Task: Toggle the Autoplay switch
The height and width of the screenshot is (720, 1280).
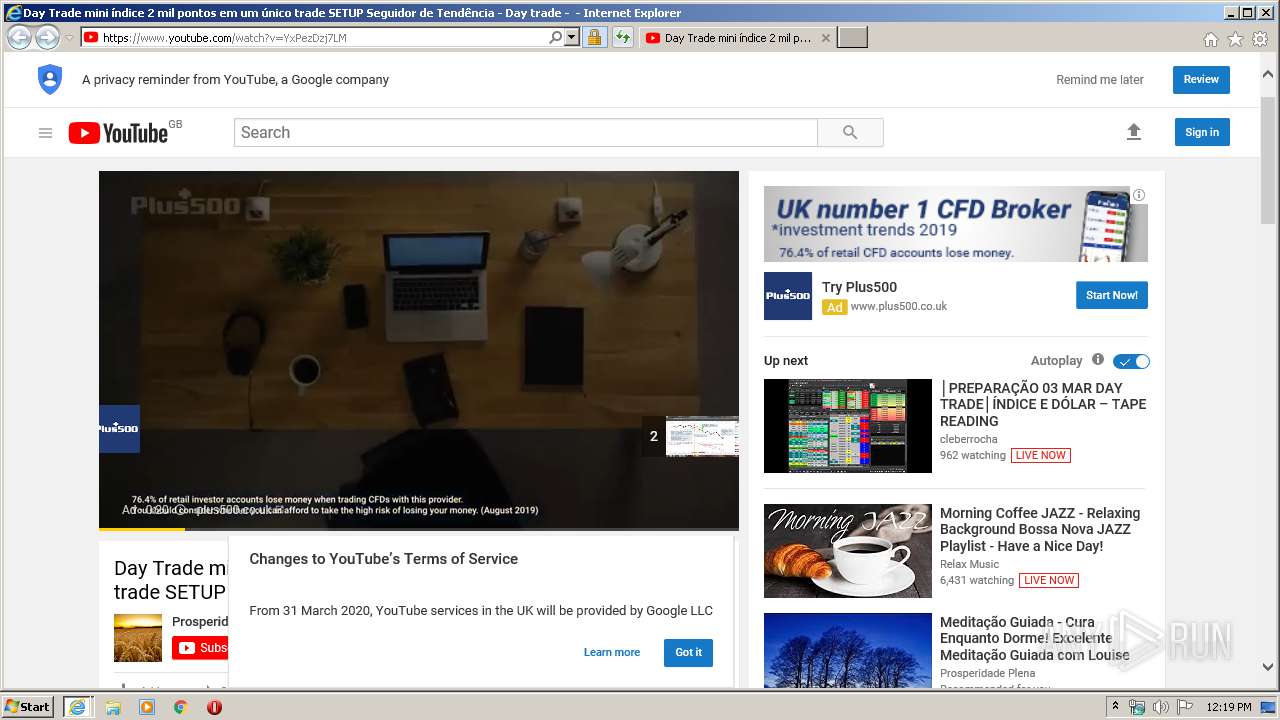Action: pyautogui.click(x=1131, y=361)
